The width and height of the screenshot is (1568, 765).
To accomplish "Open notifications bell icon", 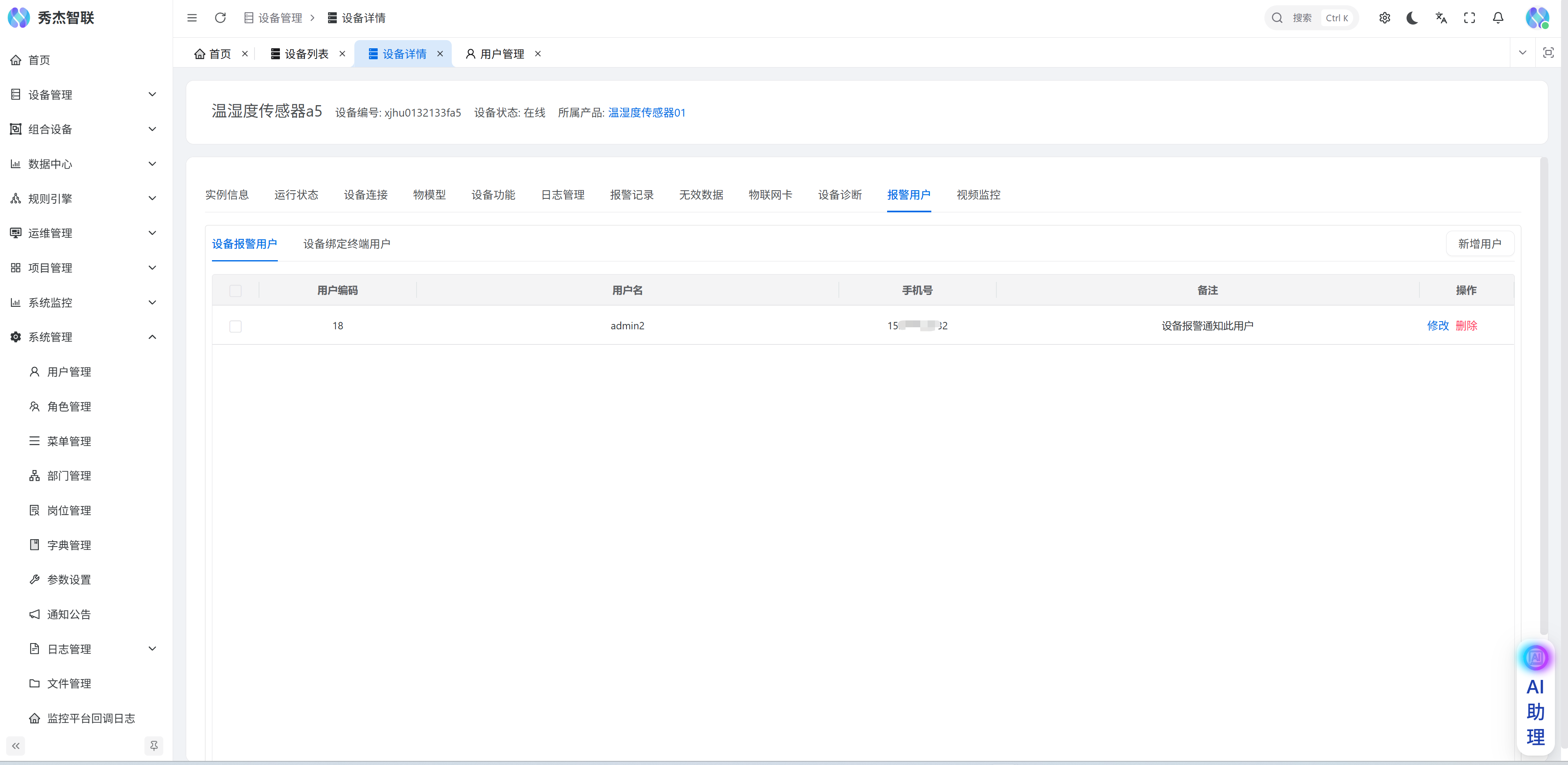I will (x=1498, y=18).
